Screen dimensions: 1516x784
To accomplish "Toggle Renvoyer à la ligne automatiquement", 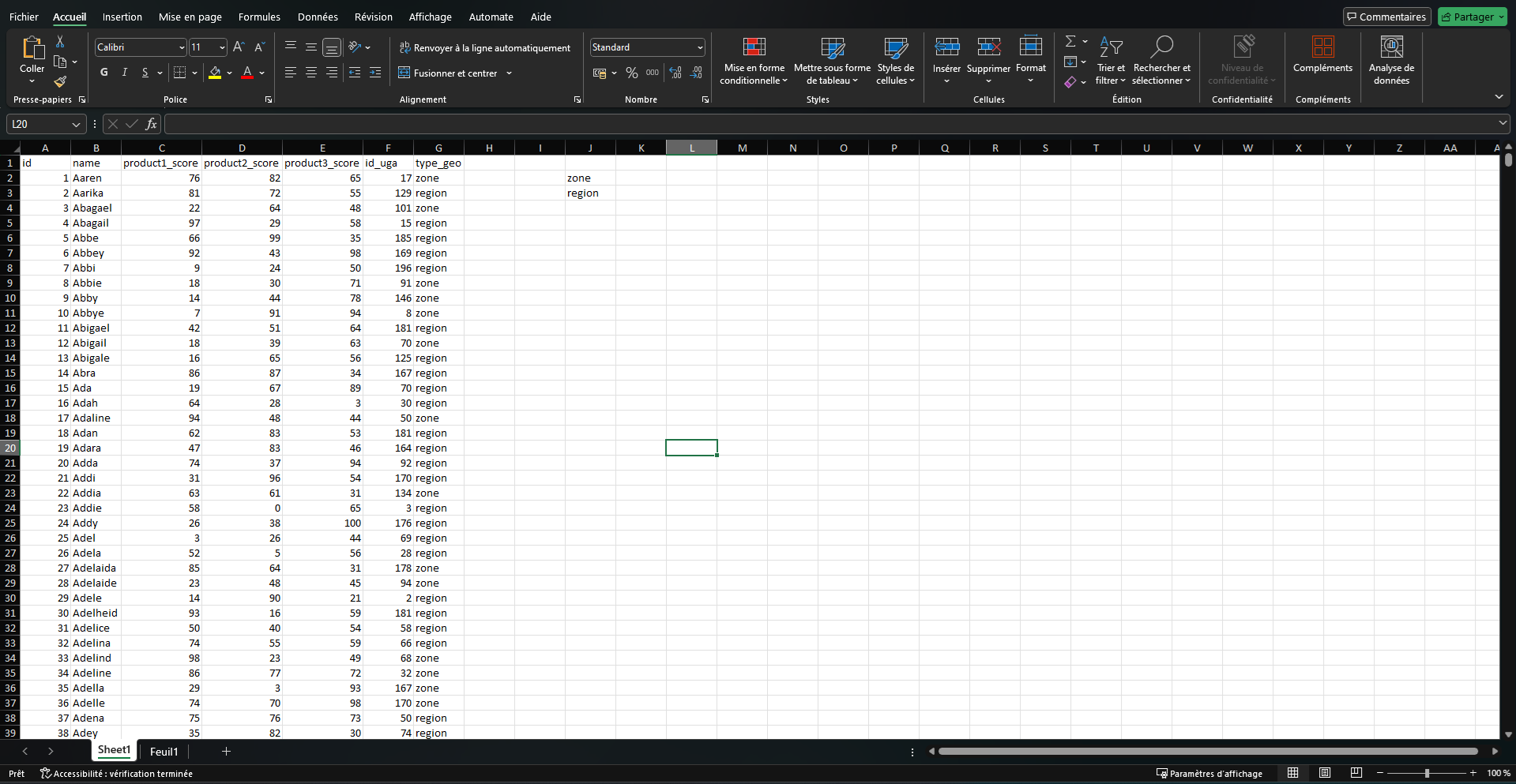I will pyautogui.click(x=484, y=48).
